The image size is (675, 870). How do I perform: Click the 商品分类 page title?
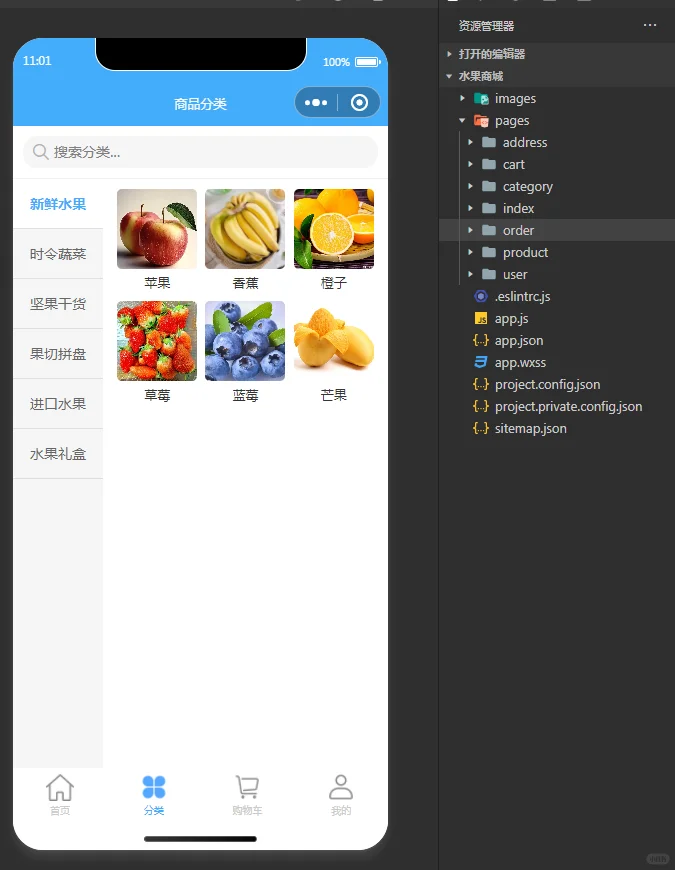tap(200, 104)
